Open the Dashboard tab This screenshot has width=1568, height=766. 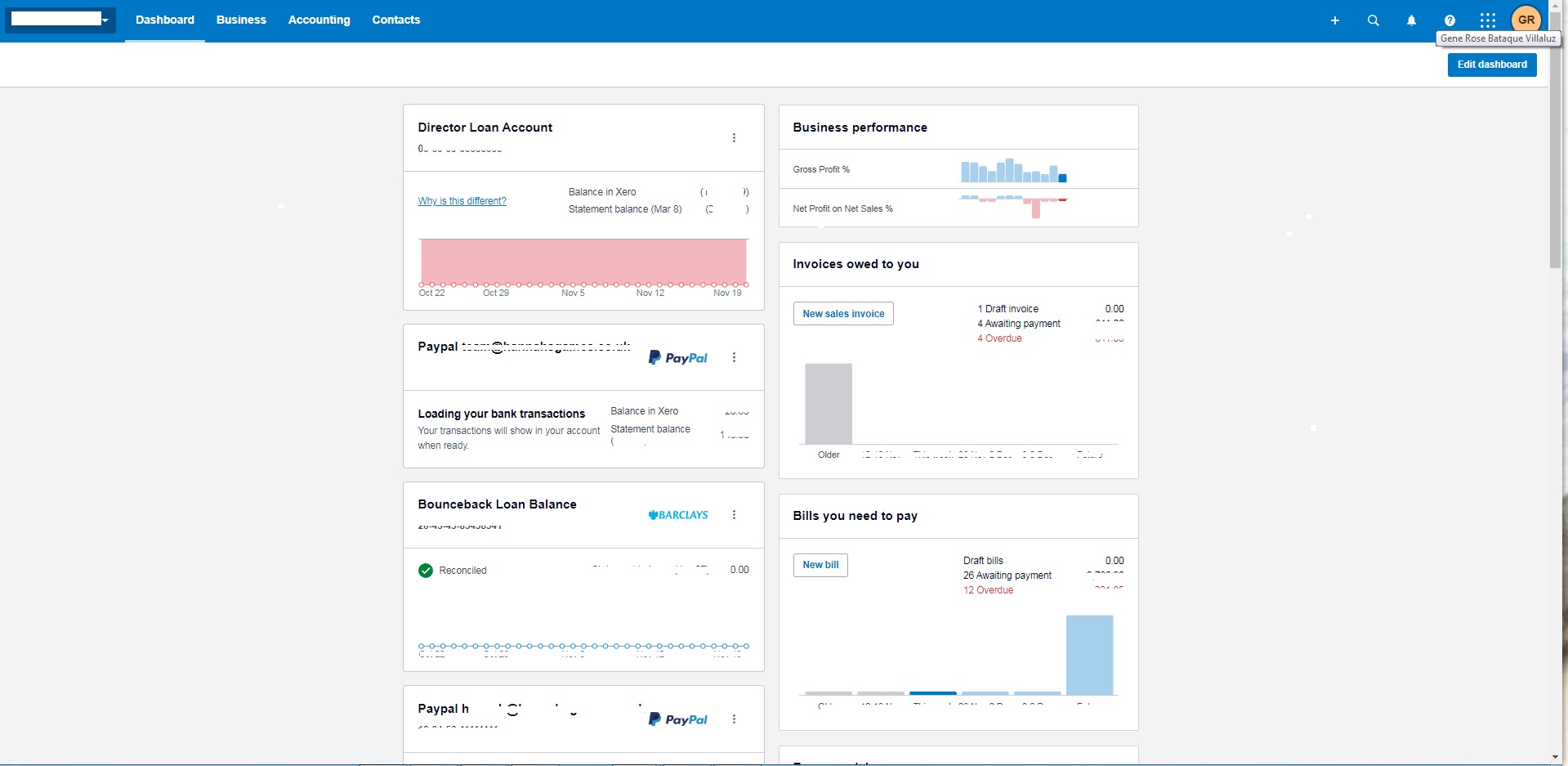pyautogui.click(x=165, y=20)
